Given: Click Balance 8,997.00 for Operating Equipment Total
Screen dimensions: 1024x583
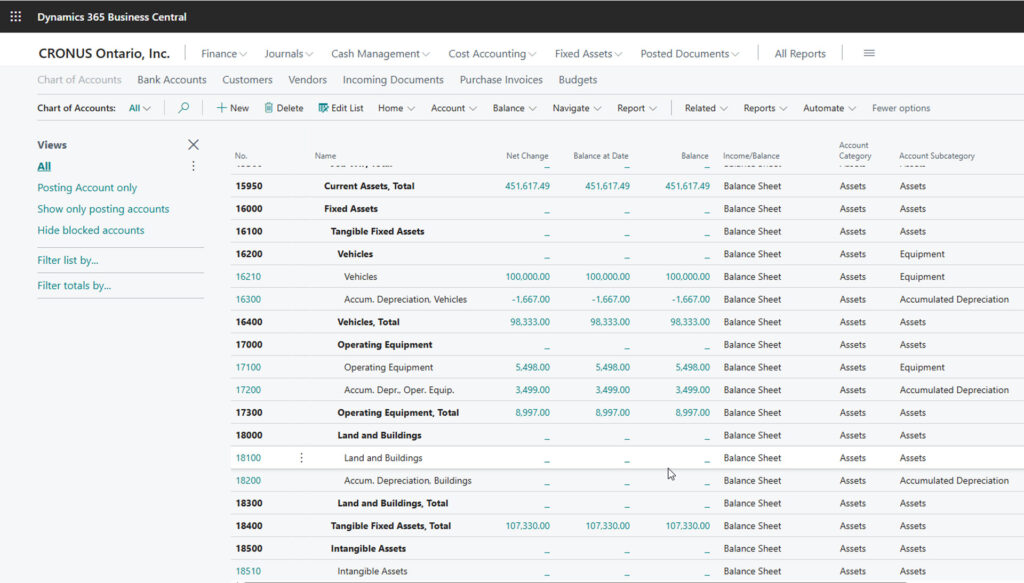Looking at the screenshot, I should click(x=692, y=413).
